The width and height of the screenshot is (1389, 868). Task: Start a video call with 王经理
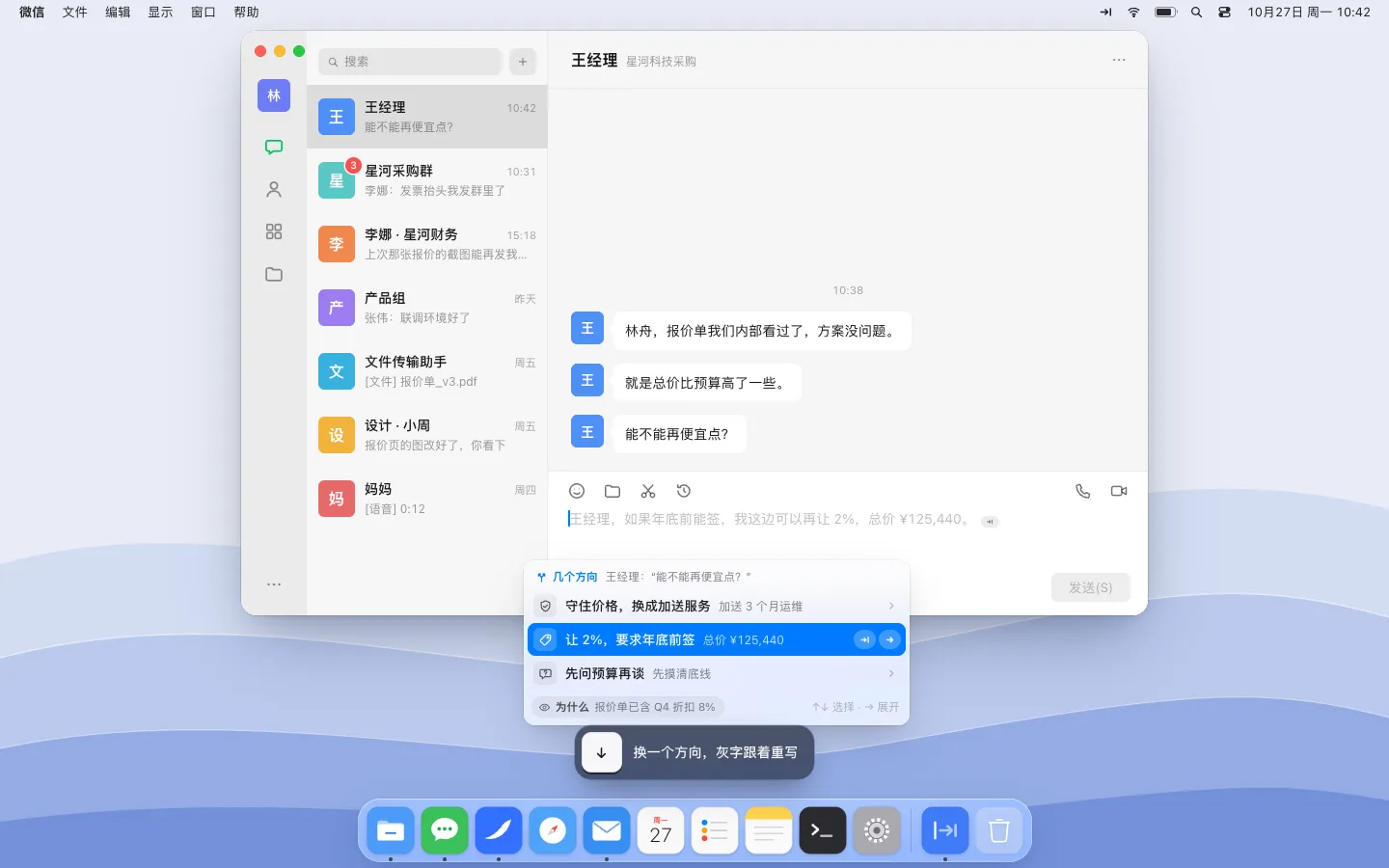coord(1119,491)
